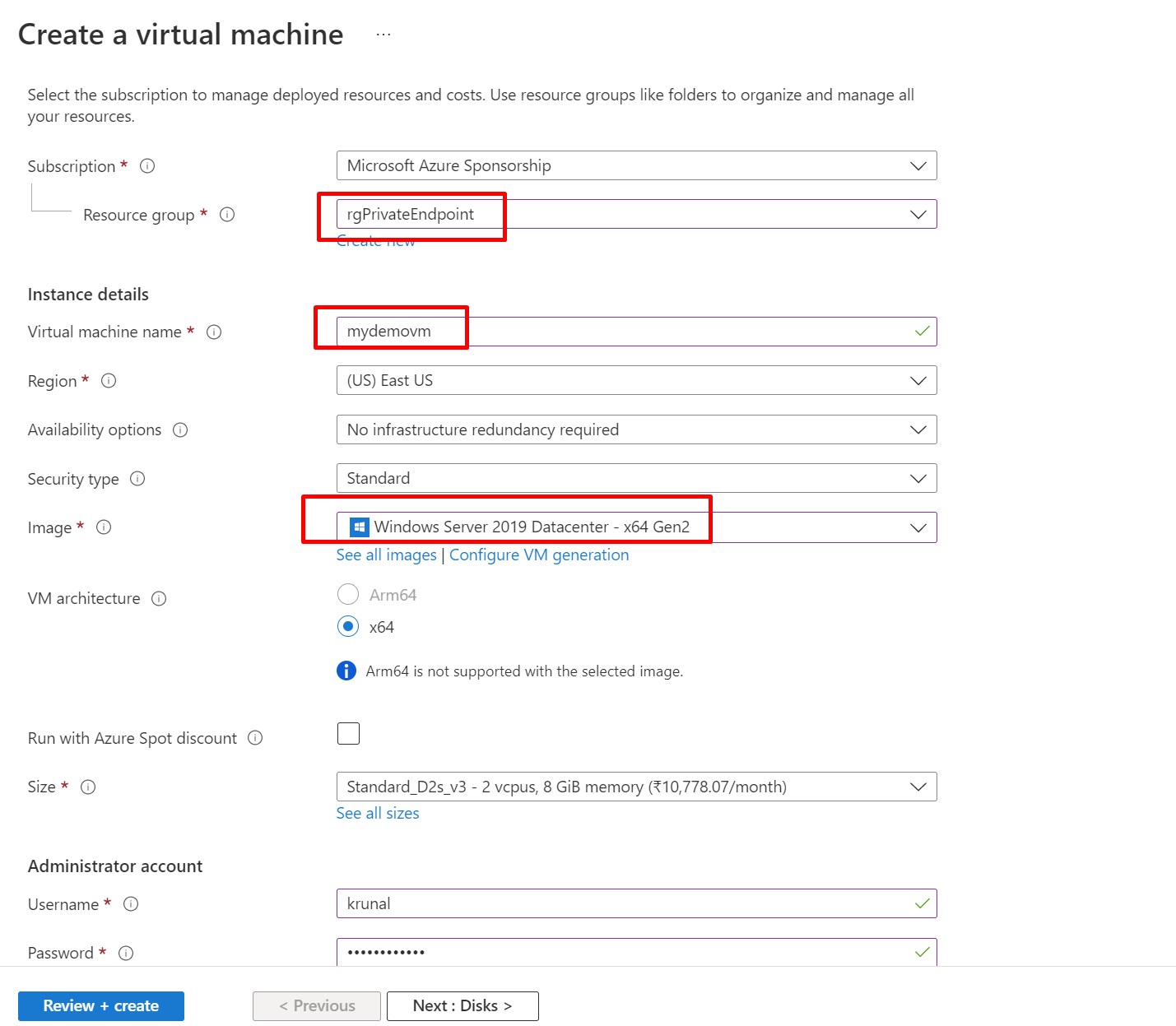
Task: Click info icon beside Virtual machine name
Action: click(214, 332)
